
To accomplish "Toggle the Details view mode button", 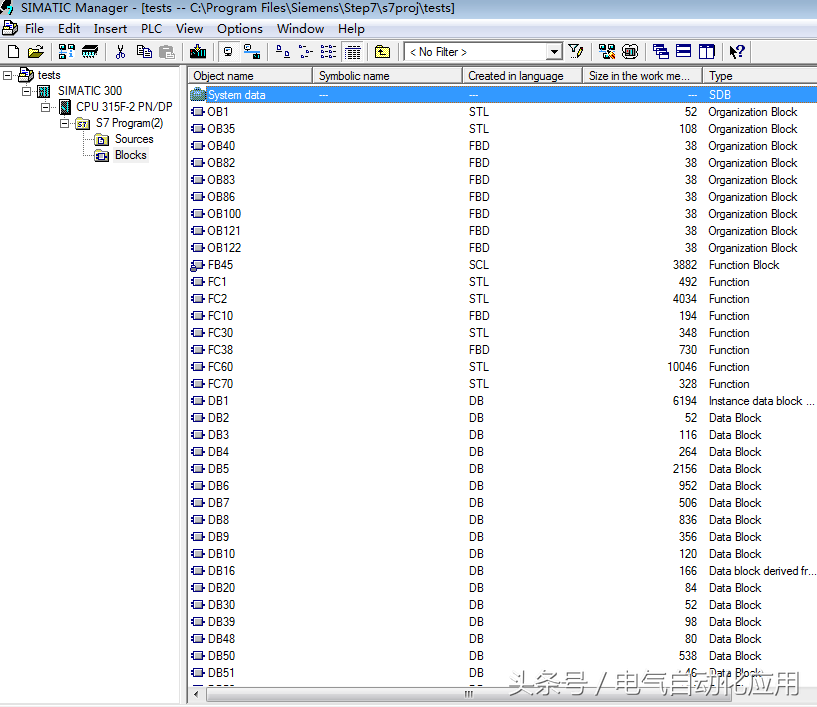I will click(x=352, y=51).
